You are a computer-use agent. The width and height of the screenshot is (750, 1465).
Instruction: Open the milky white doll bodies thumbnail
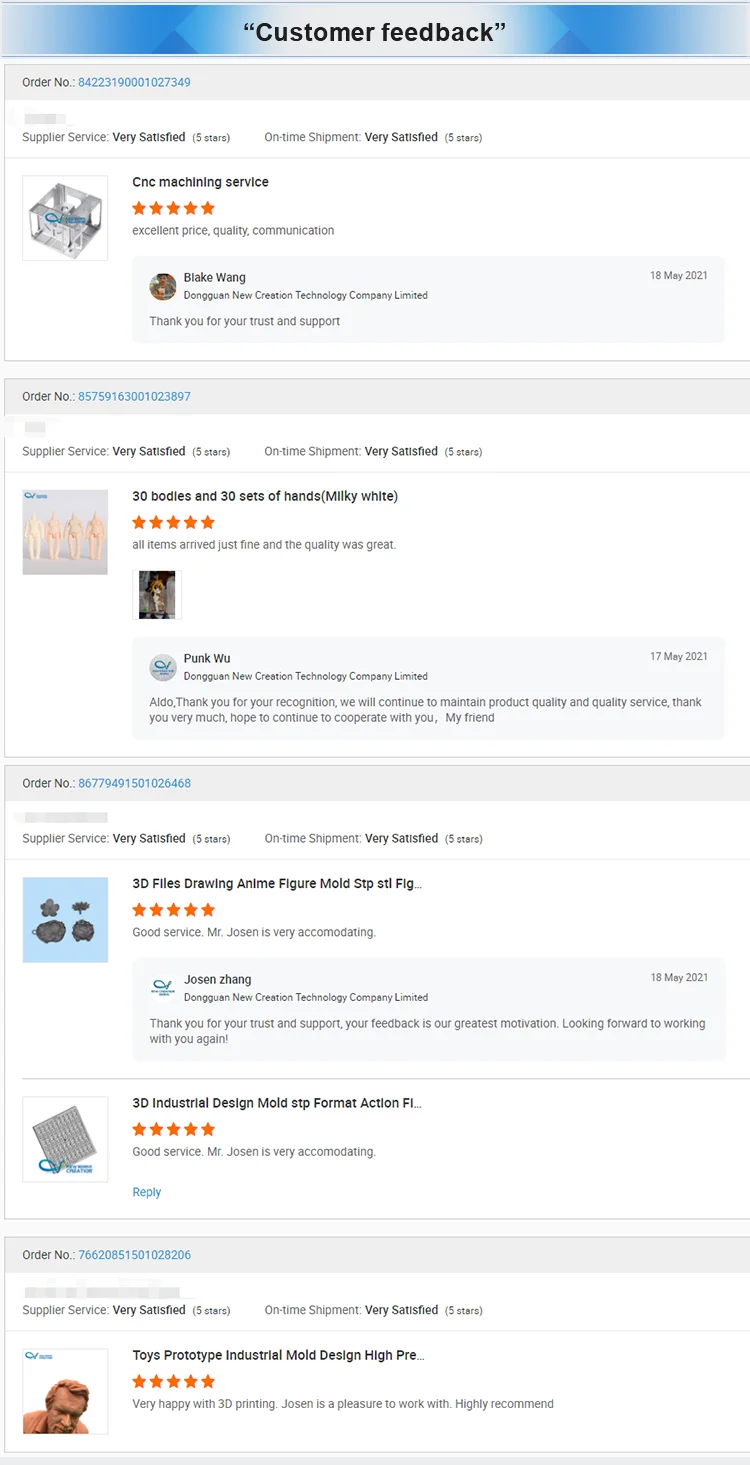coord(65,532)
